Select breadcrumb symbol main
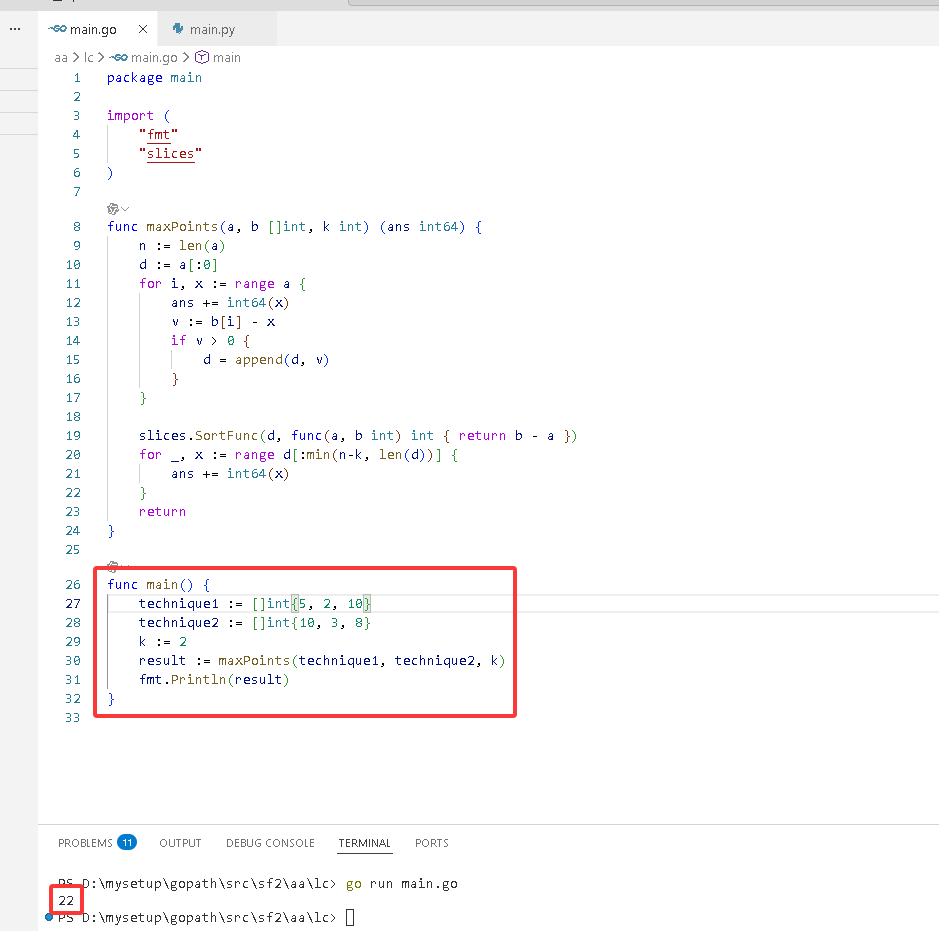 coord(226,57)
